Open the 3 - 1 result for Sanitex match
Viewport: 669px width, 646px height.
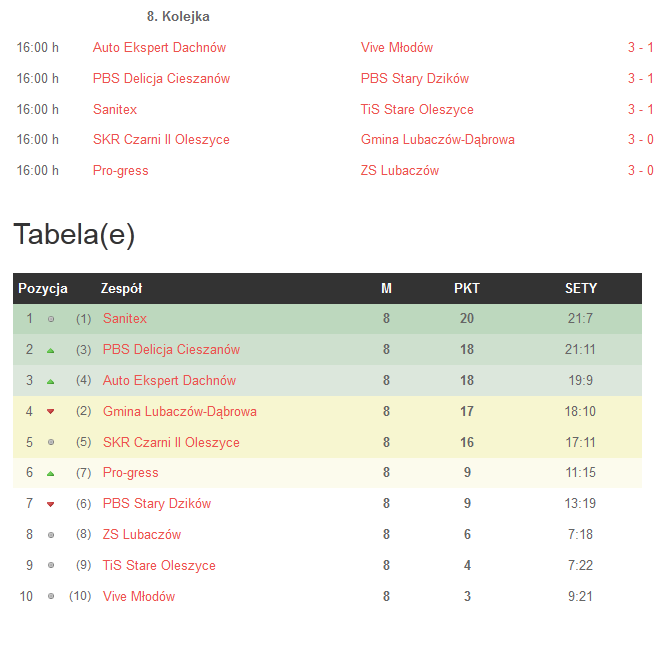point(640,110)
